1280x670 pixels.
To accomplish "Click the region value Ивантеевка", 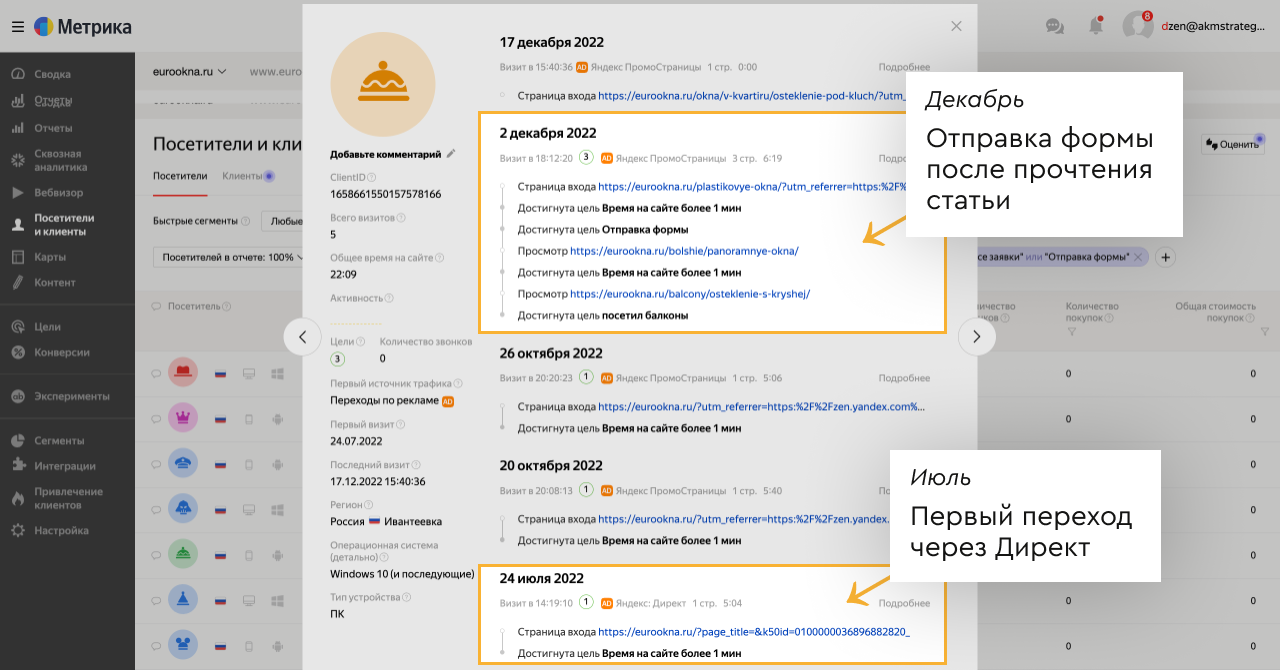I will (x=412, y=522).
